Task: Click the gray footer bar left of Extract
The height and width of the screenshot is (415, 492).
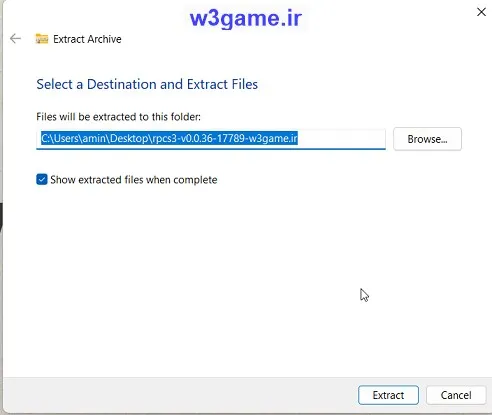Action: point(180,395)
